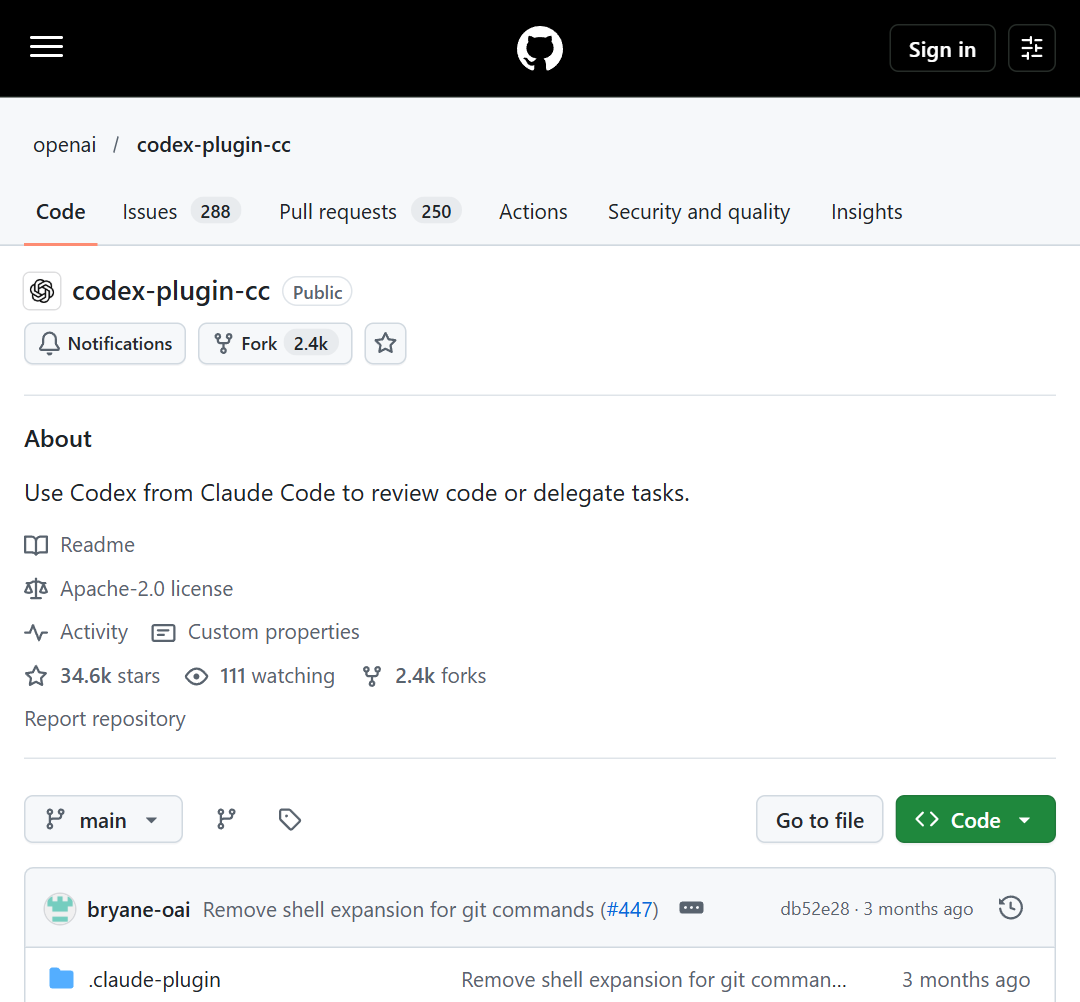Click Go to file button

(820, 819)
